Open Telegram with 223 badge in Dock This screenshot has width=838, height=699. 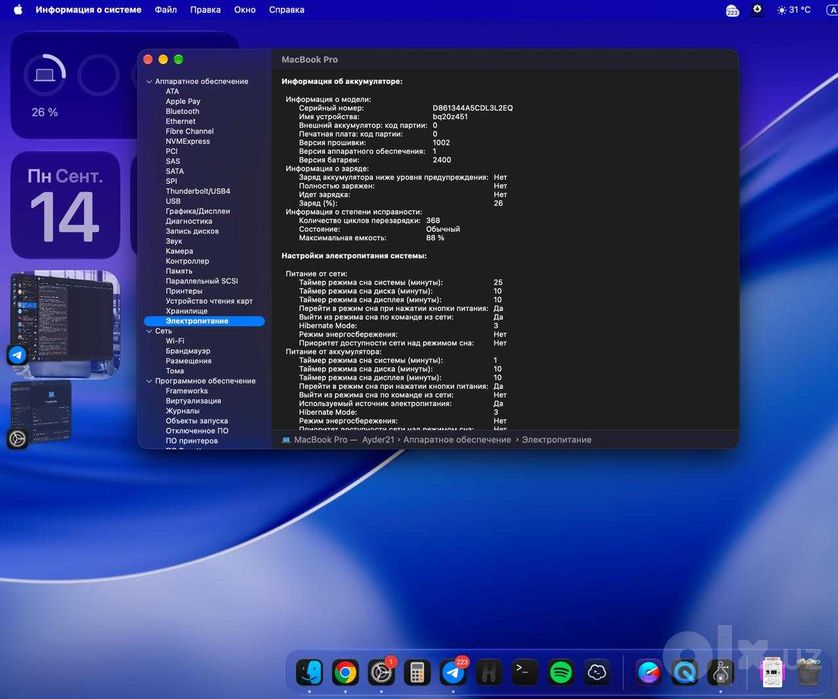(x=453, y=672)
